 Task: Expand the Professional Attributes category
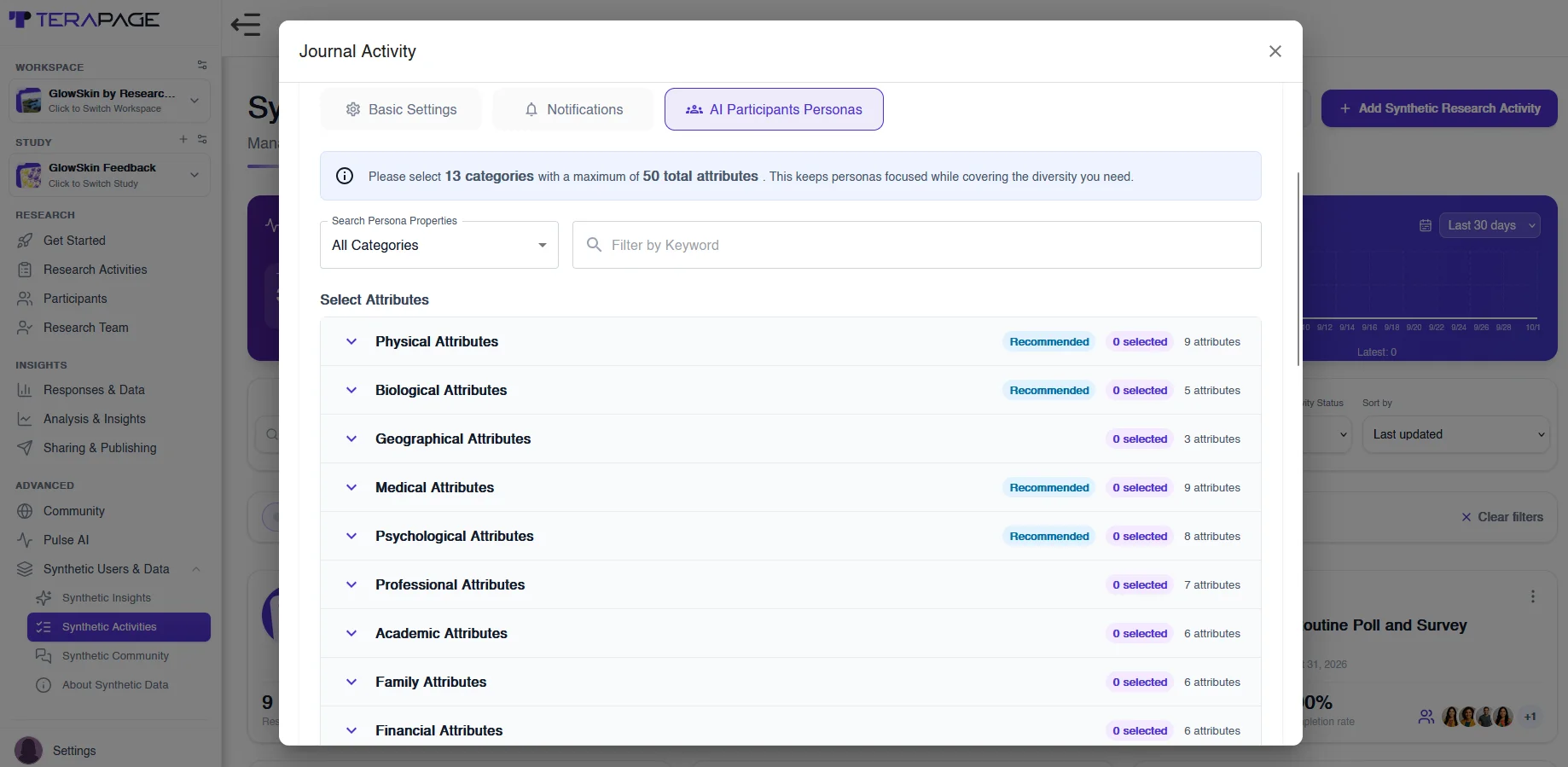coord(791,584)
